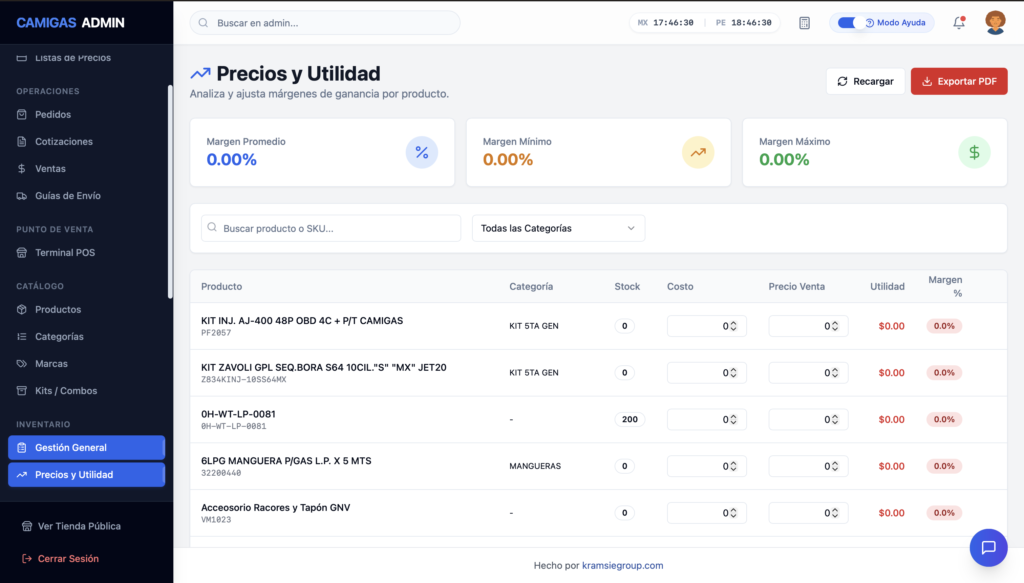
Task: Click Precio Venta stepper for 0H-WT-LP-0081
Action: [835, 420]
